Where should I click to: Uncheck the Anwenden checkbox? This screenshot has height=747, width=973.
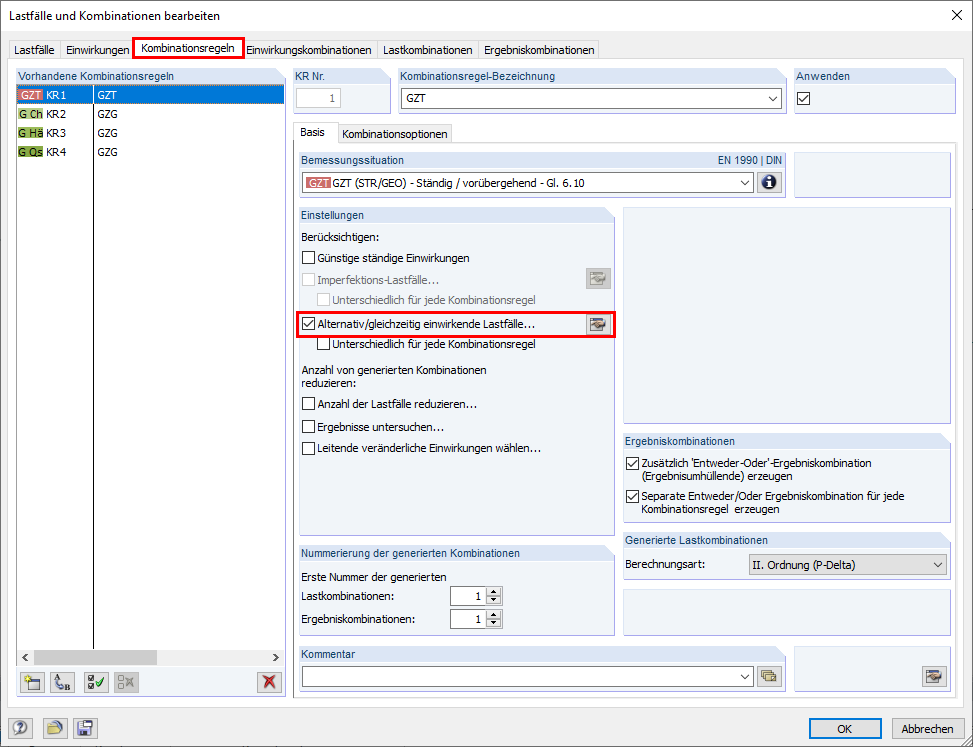[x=802, y=97]
